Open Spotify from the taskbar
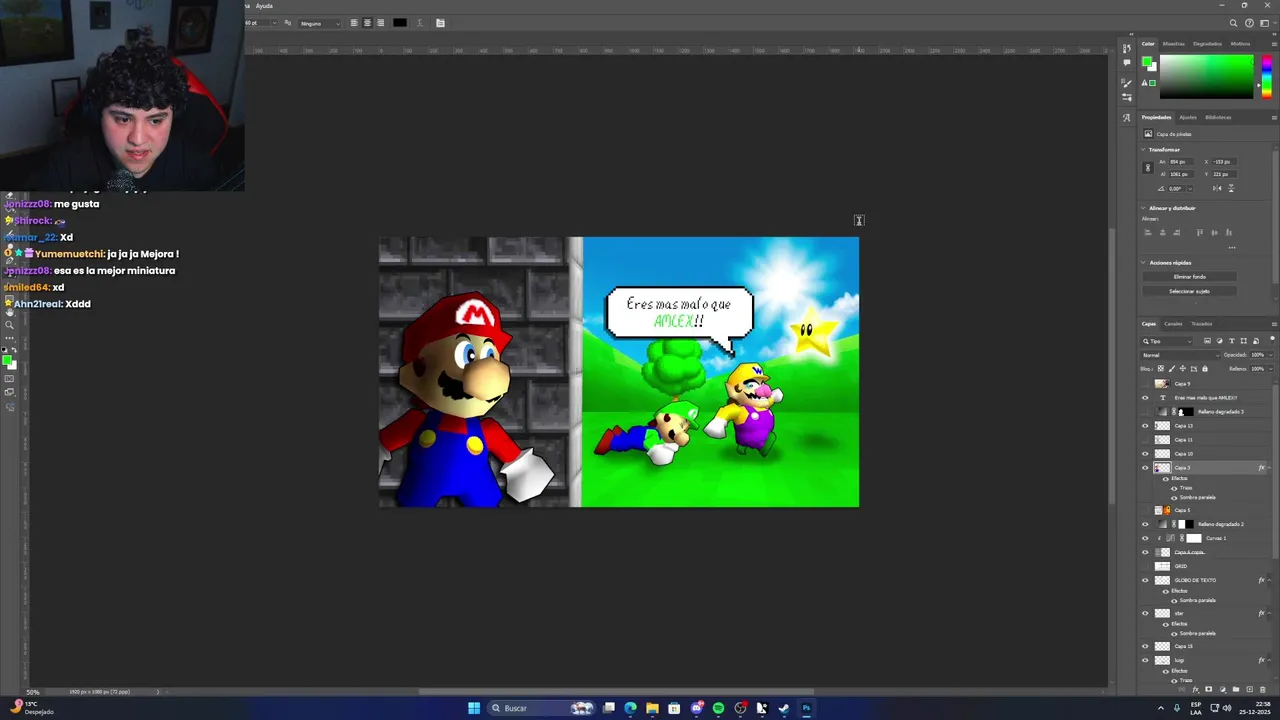1280x720 pixels. [x=718, y=708]
